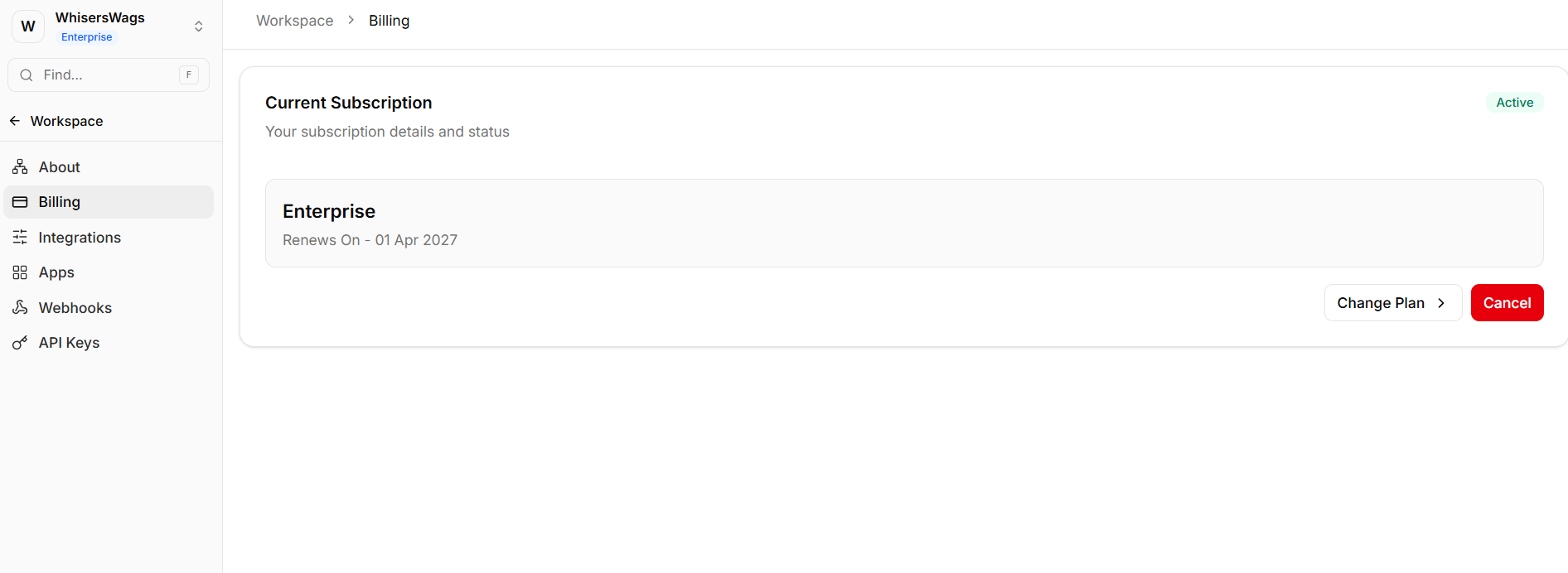Click the breadcrumb separator chevron
Image resolution: width=1568 pixels, height=573 pixels.
(x=351, y=20)
